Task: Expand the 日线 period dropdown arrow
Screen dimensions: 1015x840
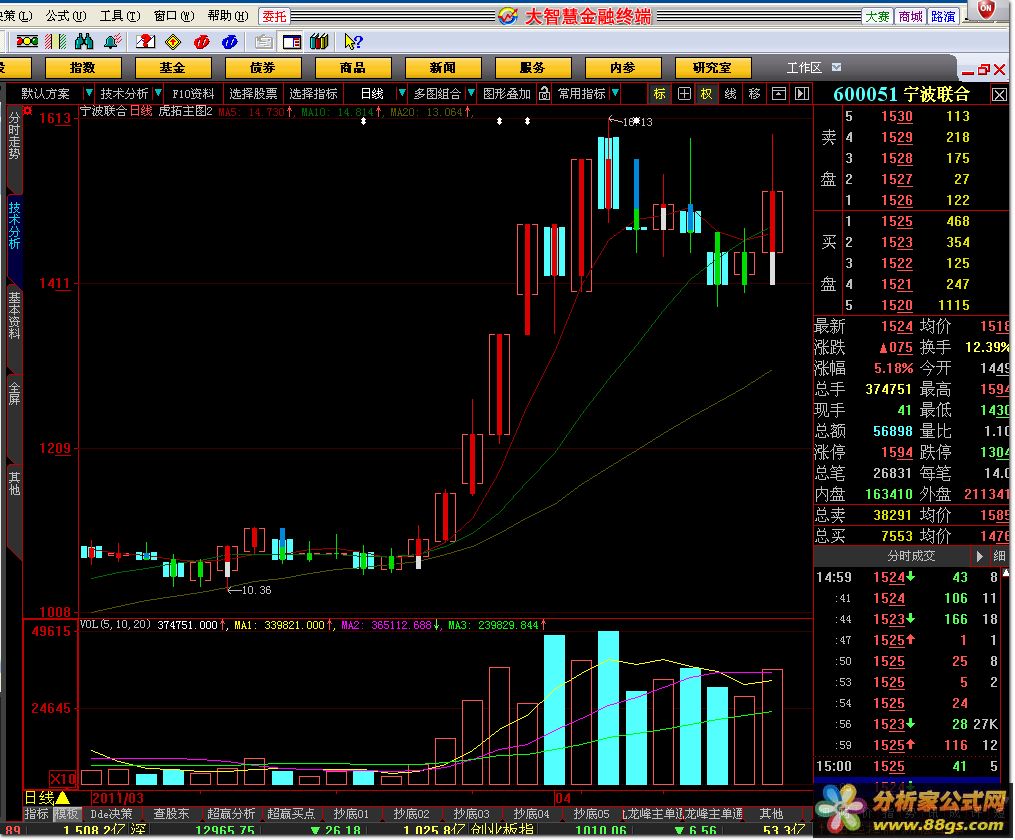Action: [x=401, y=93]
